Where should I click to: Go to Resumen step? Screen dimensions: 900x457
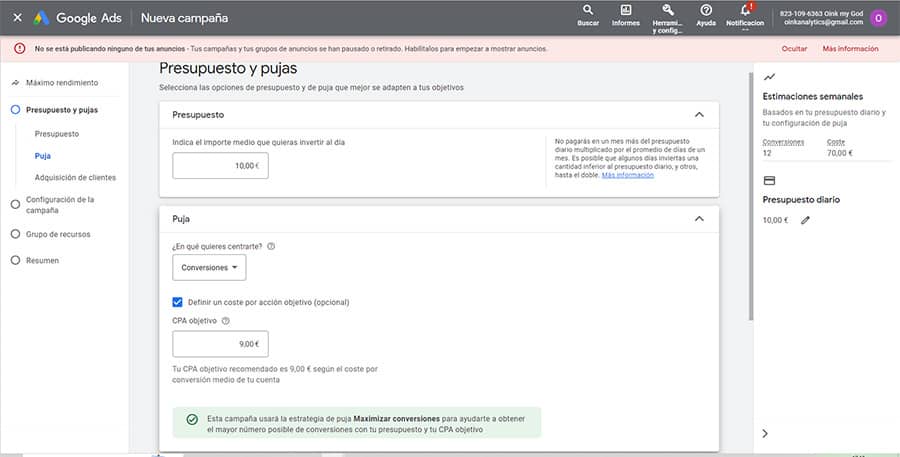tap(42, 260)
